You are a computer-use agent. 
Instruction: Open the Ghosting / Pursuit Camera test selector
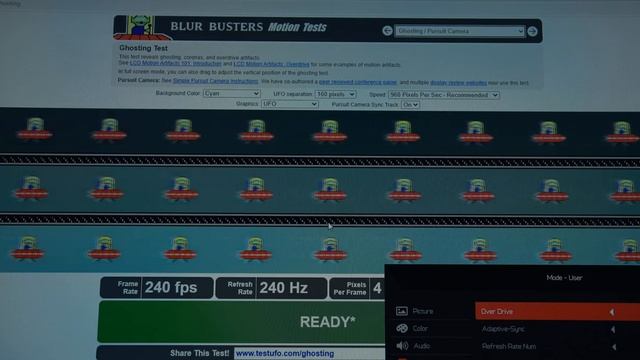pos(460,31)
